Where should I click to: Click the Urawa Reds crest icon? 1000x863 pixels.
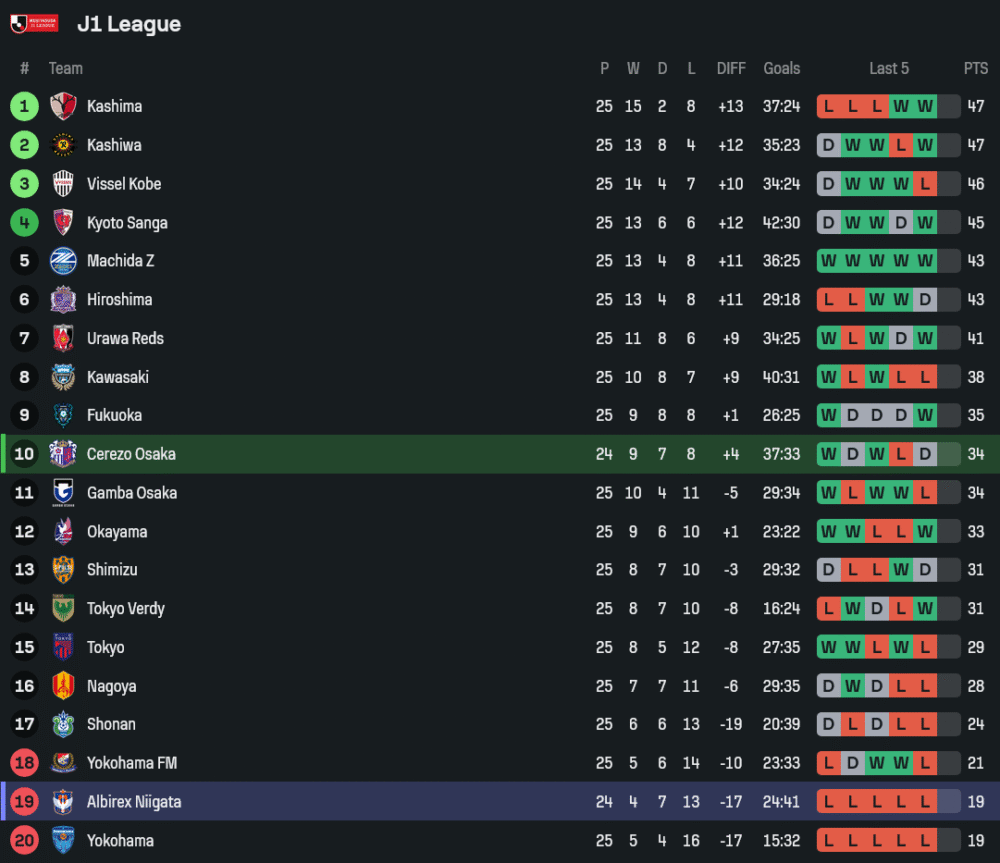click(63, 338)
